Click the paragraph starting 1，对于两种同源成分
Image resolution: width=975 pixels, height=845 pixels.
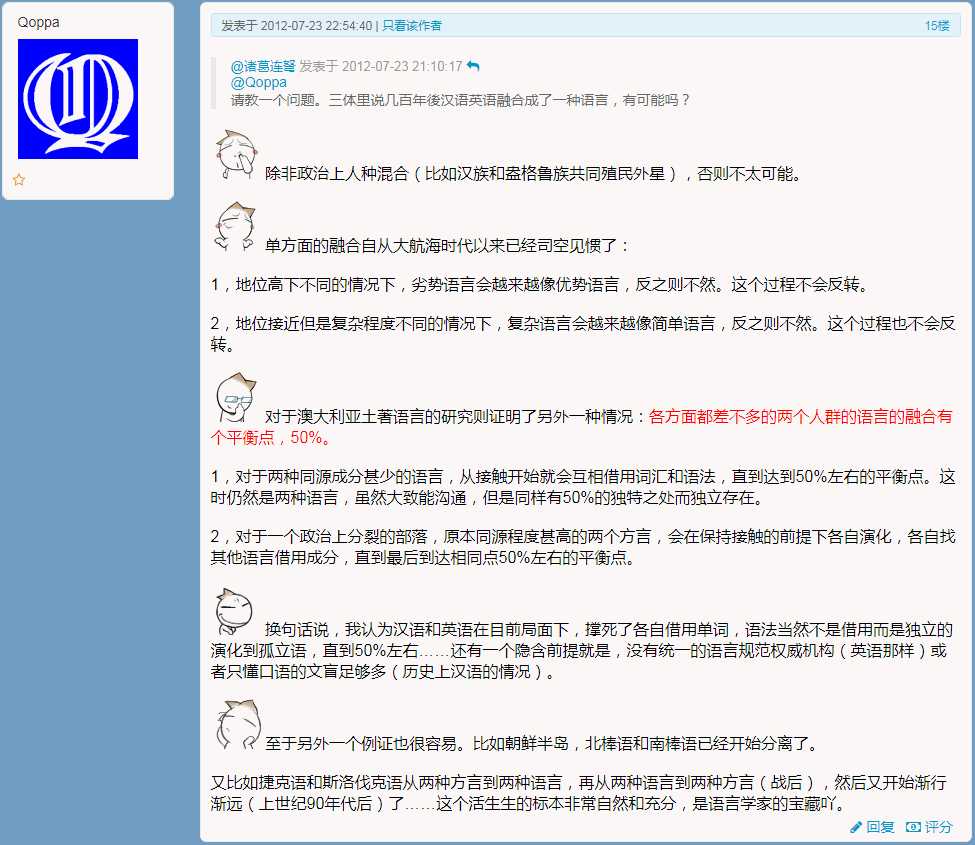(583, 487)
